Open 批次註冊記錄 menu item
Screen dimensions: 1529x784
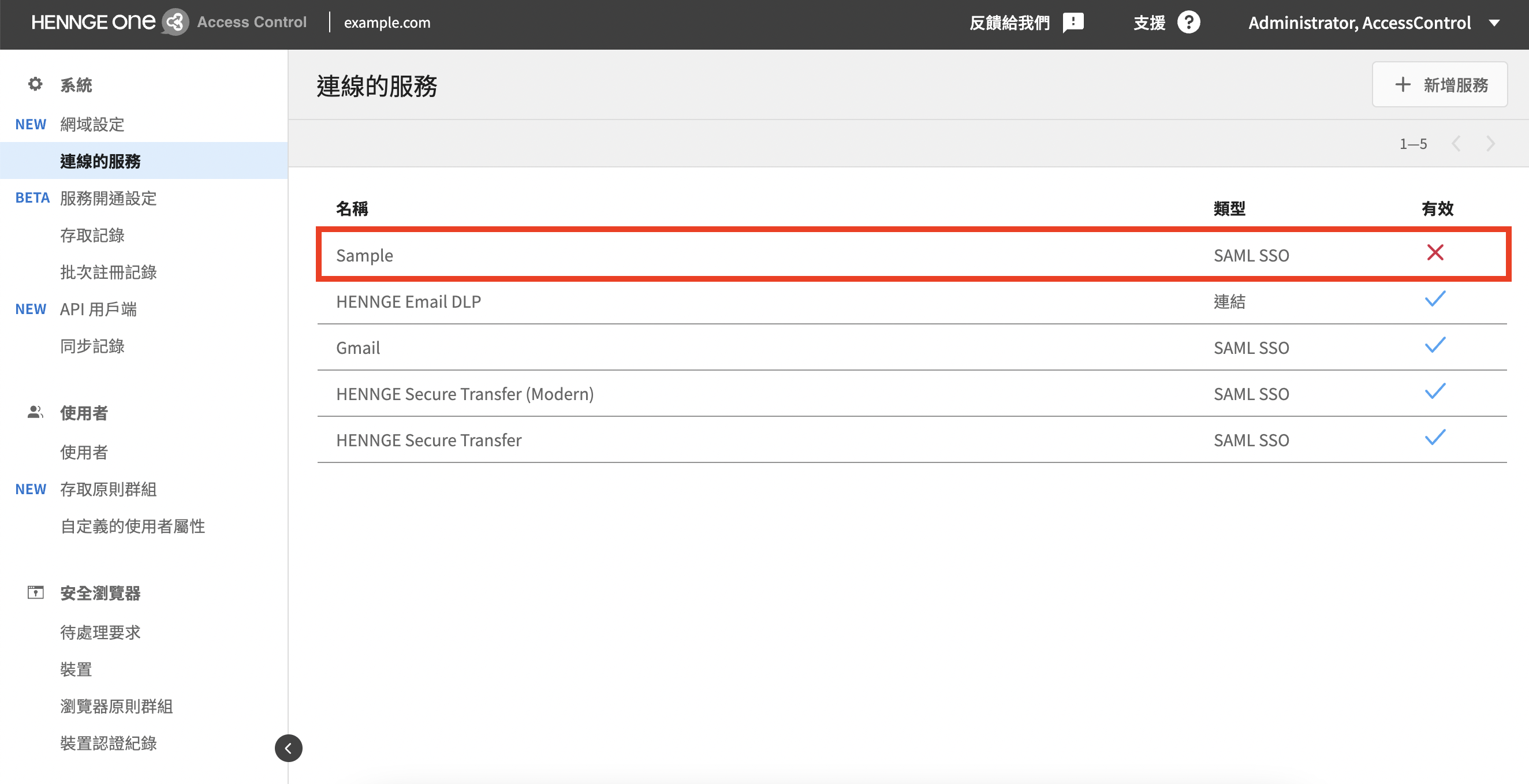[x=108, y=272]
